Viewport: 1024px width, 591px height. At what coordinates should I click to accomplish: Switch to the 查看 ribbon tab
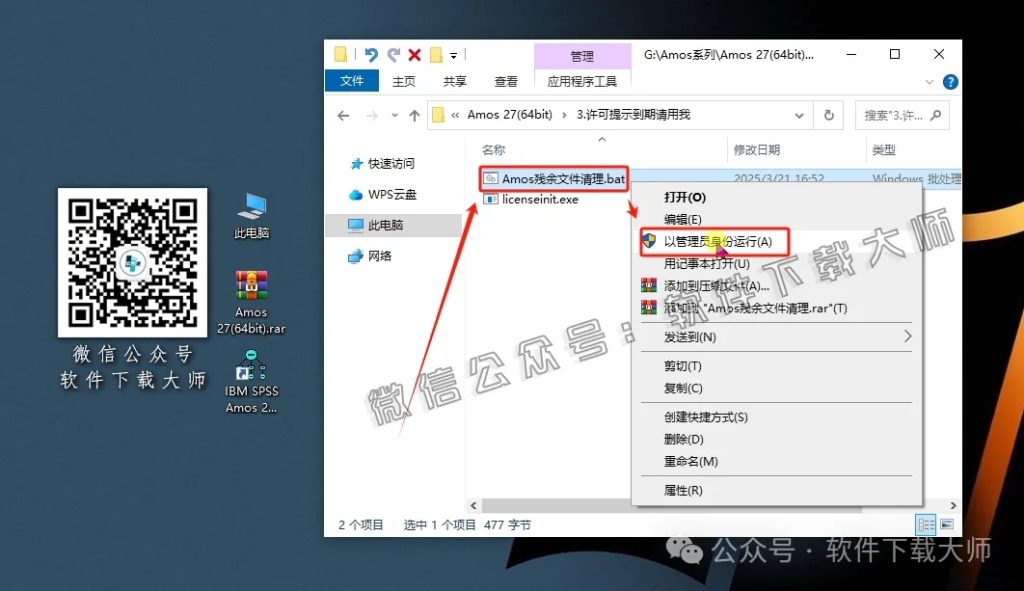[x=505, y=81]
